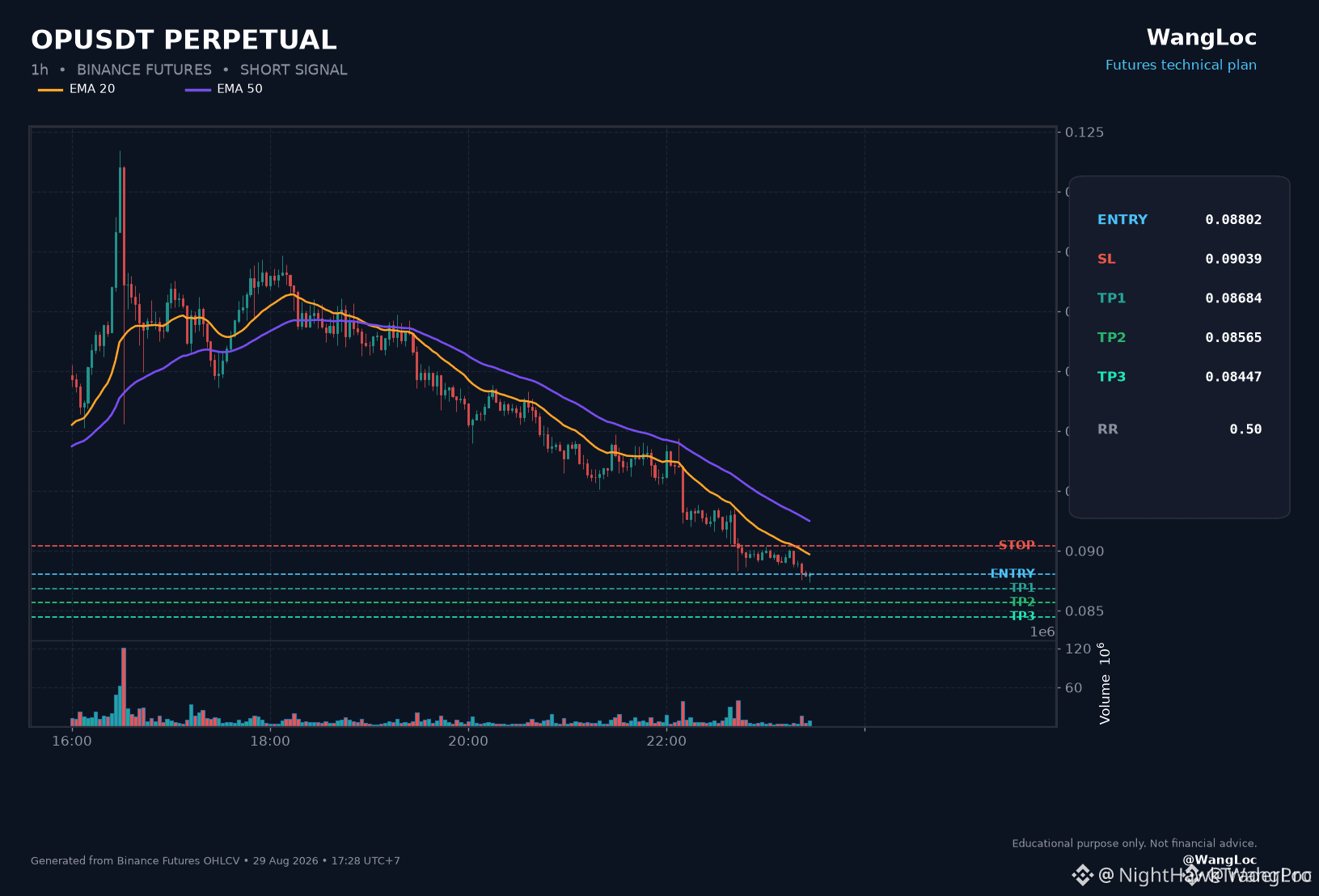Click 'Generated from Binance Futures OHLCV' footer text
Screen dimensions: 1319x896
click(135, 861)
